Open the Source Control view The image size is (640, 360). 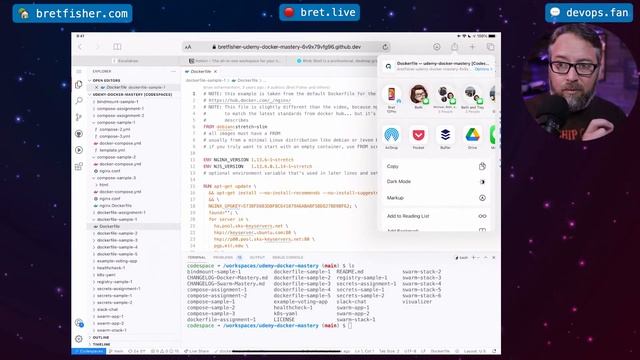[79, 117]
